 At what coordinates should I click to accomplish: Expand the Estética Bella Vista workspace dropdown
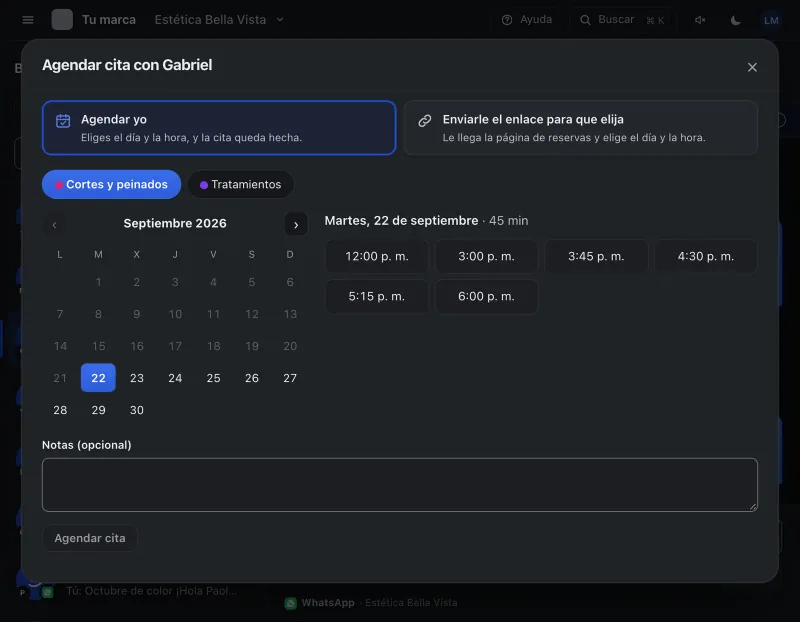(219, 20)
